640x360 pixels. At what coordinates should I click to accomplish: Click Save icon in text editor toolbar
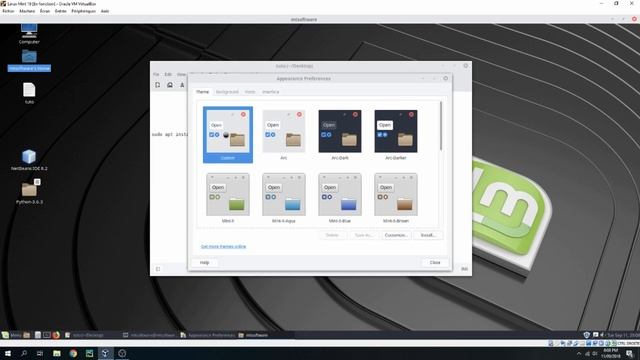[x=182, y=85]
